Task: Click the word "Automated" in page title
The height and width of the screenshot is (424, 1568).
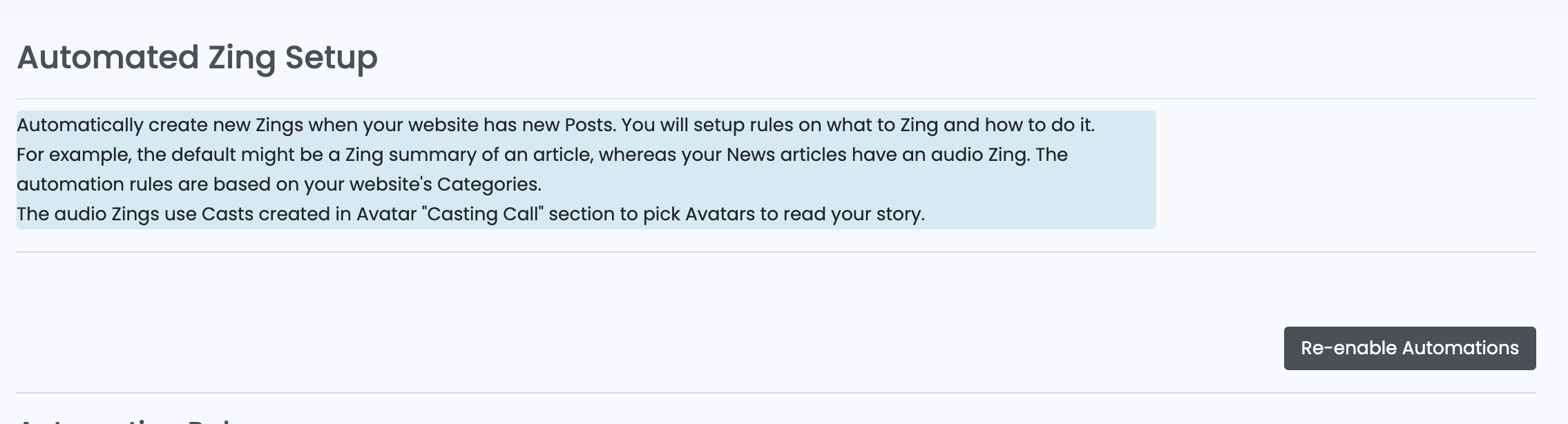Action: tap(108, 57)
